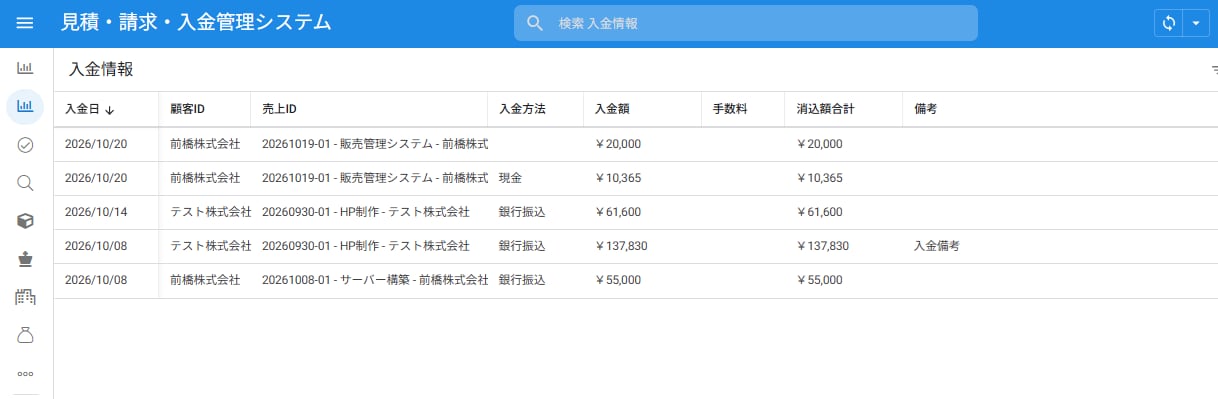Click ¥55,000 in 消込額合計 column
1218x399 pixels.
pyautogui.click(x=819, y=280)
